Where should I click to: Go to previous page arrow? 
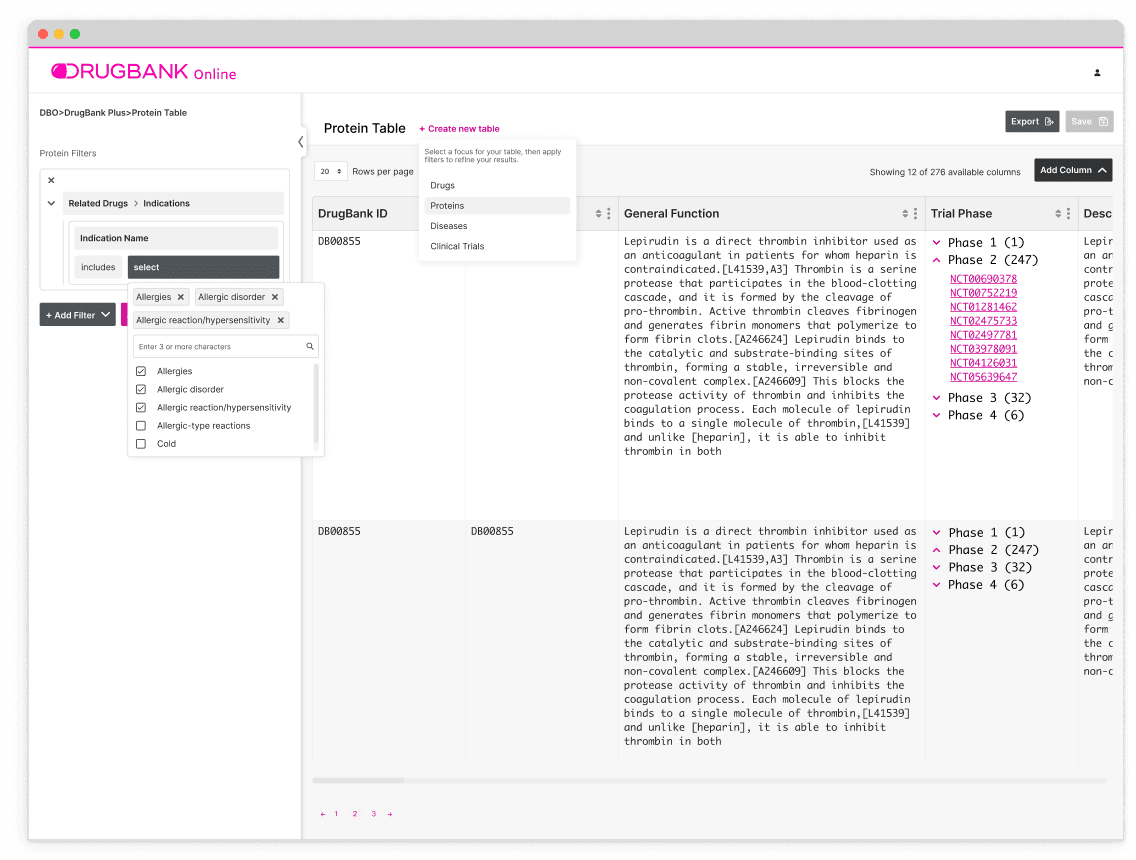pyautogui.click(x=322, y=814)
